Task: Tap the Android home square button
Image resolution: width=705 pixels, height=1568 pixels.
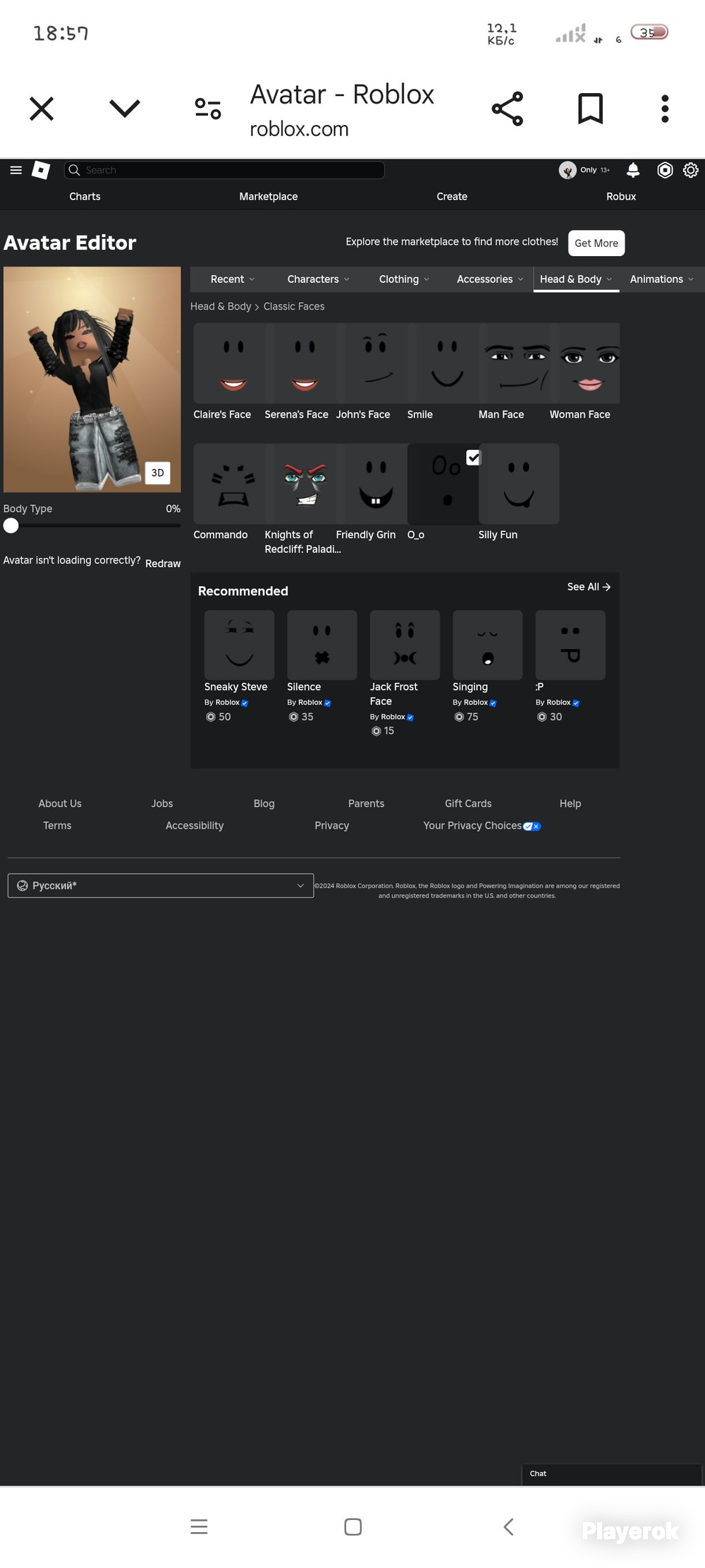Action: click(353, 1527)
